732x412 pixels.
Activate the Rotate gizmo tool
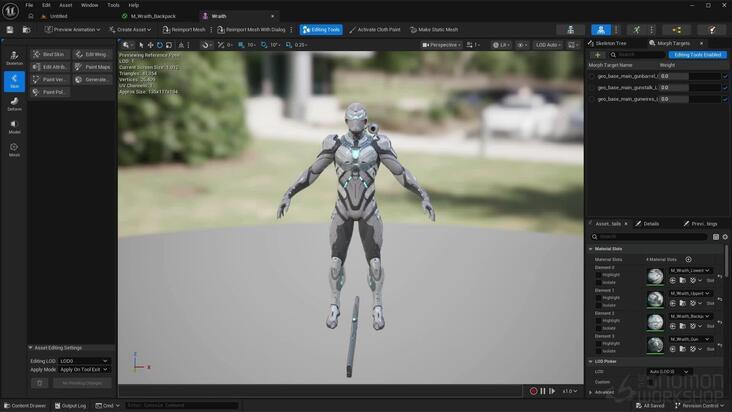pos(160,45)
